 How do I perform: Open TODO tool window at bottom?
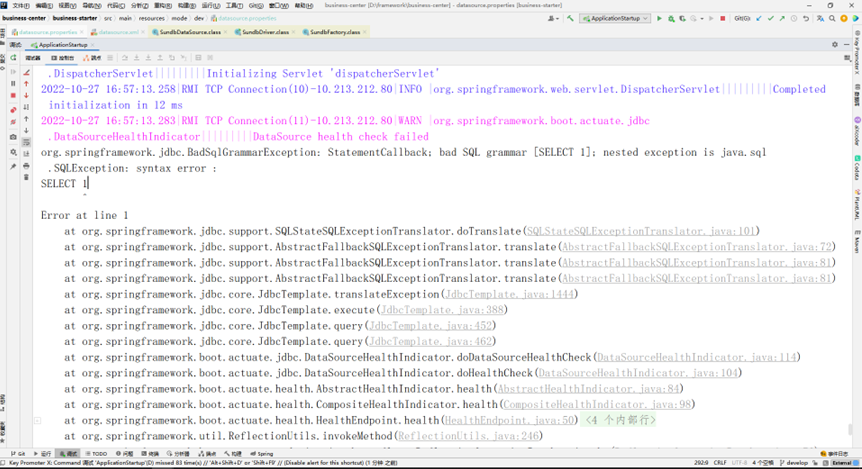(96, 454)
